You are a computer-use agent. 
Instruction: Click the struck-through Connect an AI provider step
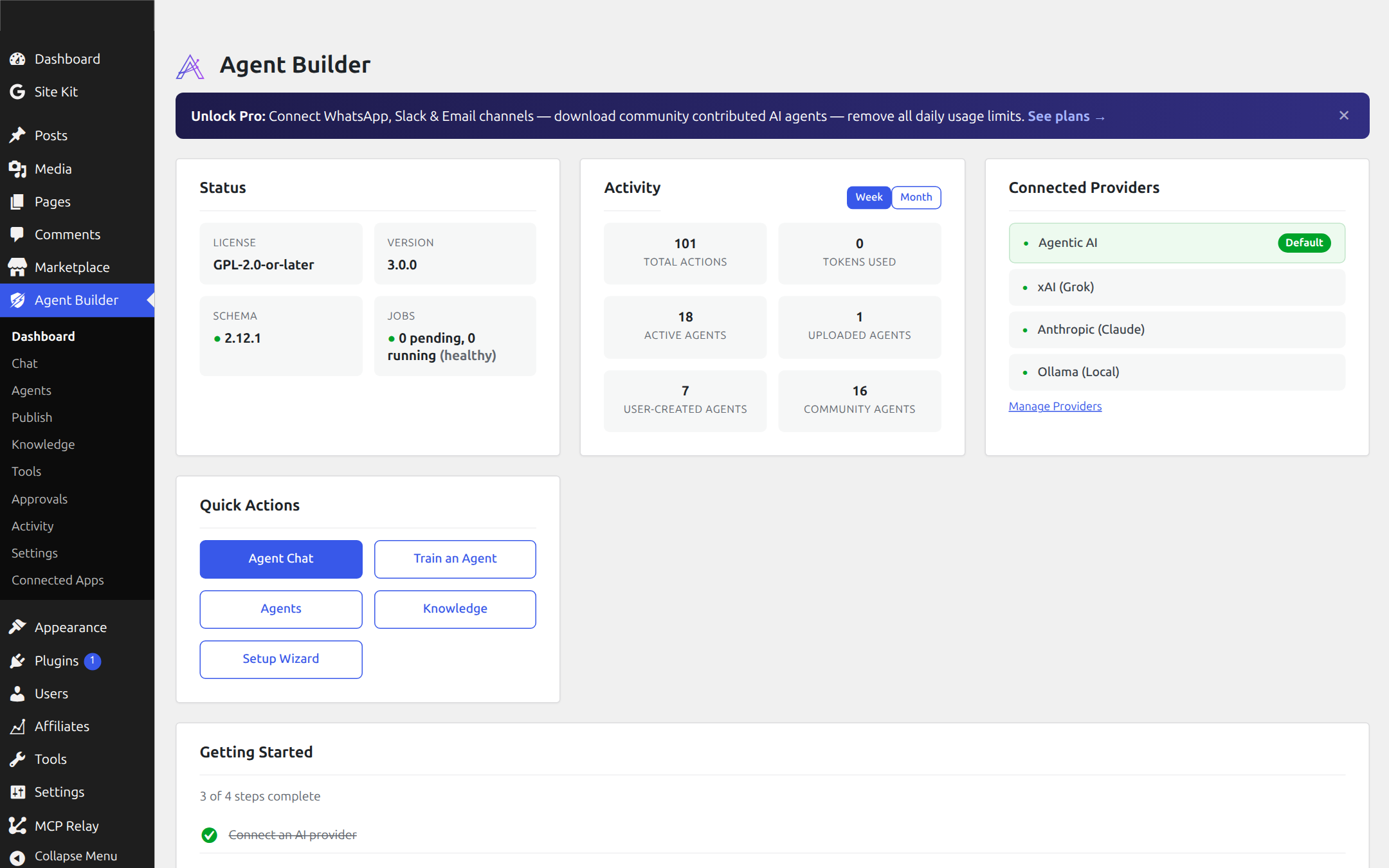coord(293,835)
